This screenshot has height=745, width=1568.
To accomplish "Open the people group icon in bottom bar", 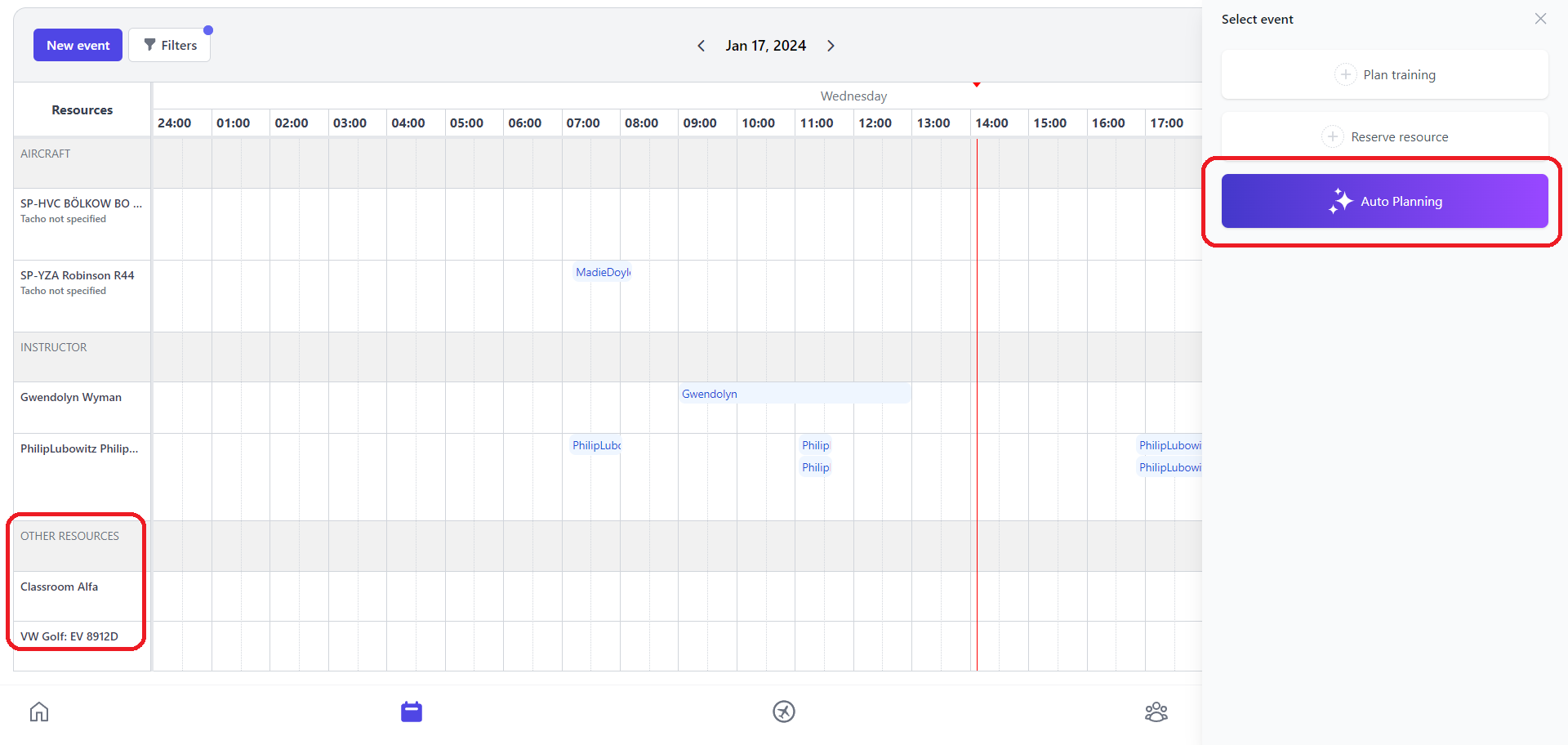I will pos(1156,712).
